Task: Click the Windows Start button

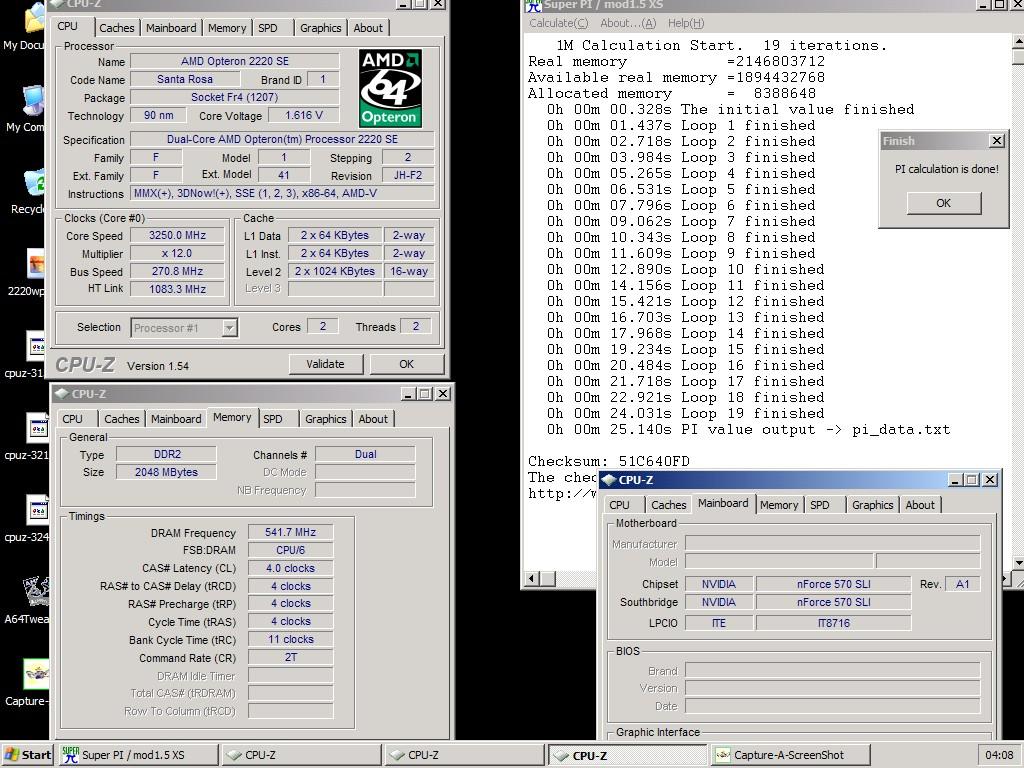Action: (x=27, y=755)
